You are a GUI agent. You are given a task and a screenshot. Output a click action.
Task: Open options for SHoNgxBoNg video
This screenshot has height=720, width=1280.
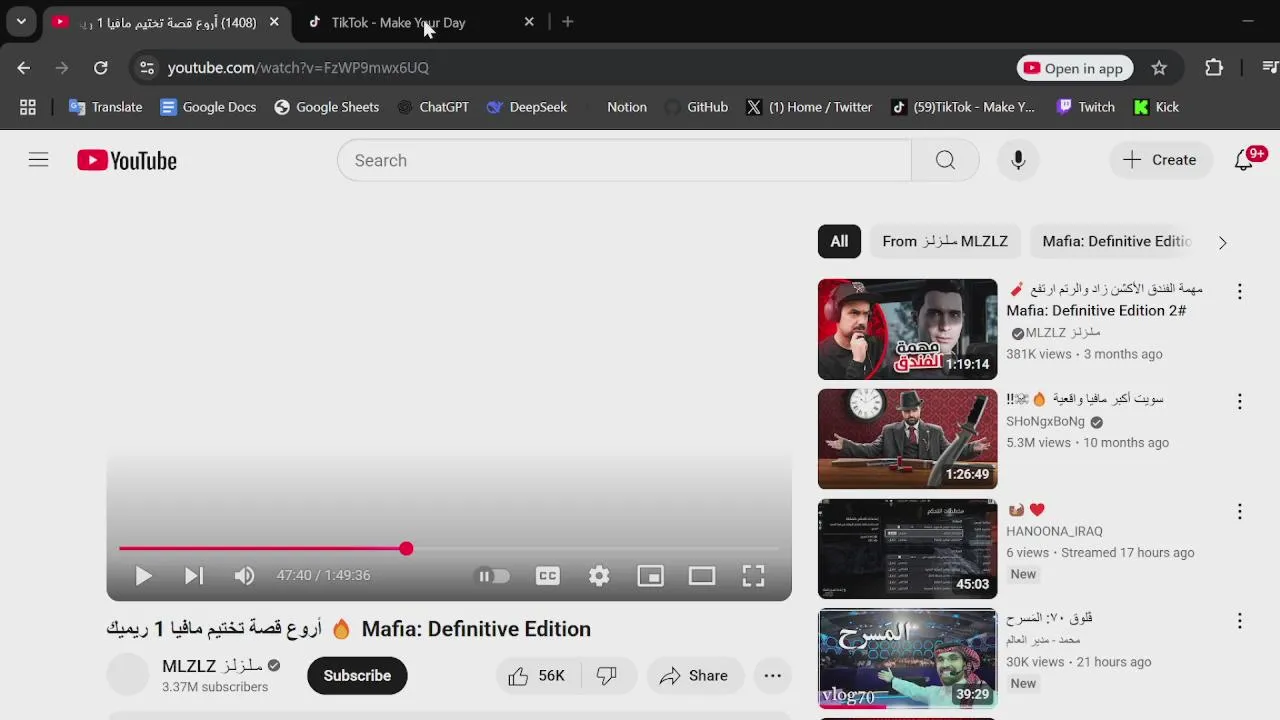pyautogui.click(x=1239, y=402)
